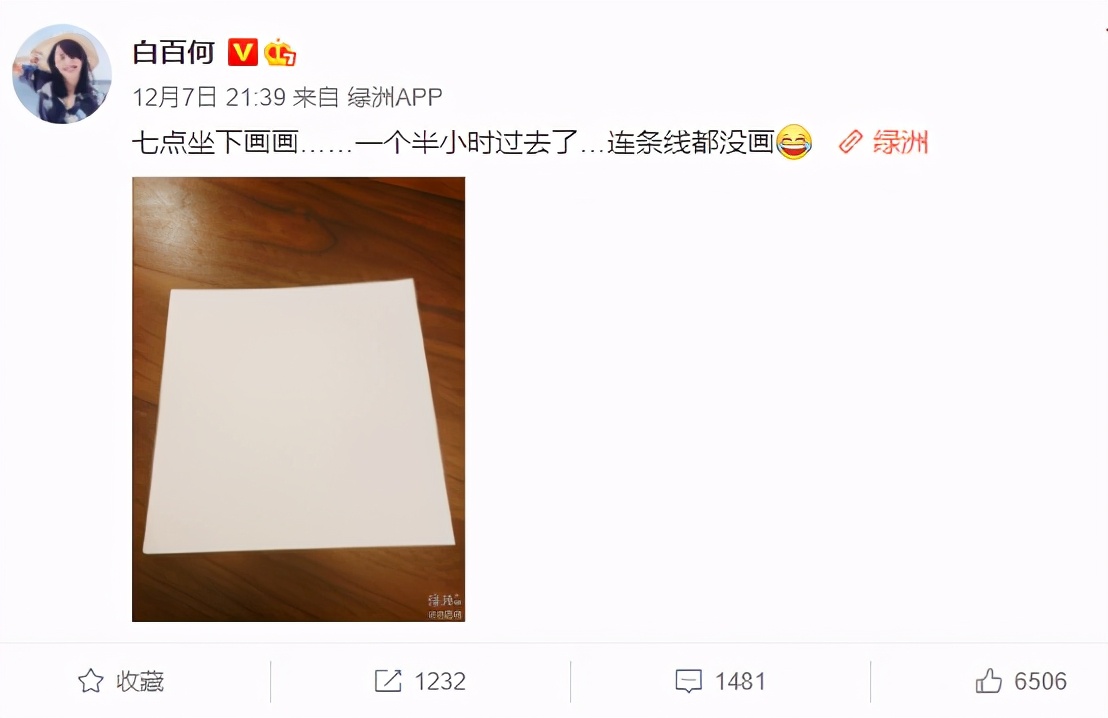Open the post timestamp 12月7日 21:39

(208, 97)
